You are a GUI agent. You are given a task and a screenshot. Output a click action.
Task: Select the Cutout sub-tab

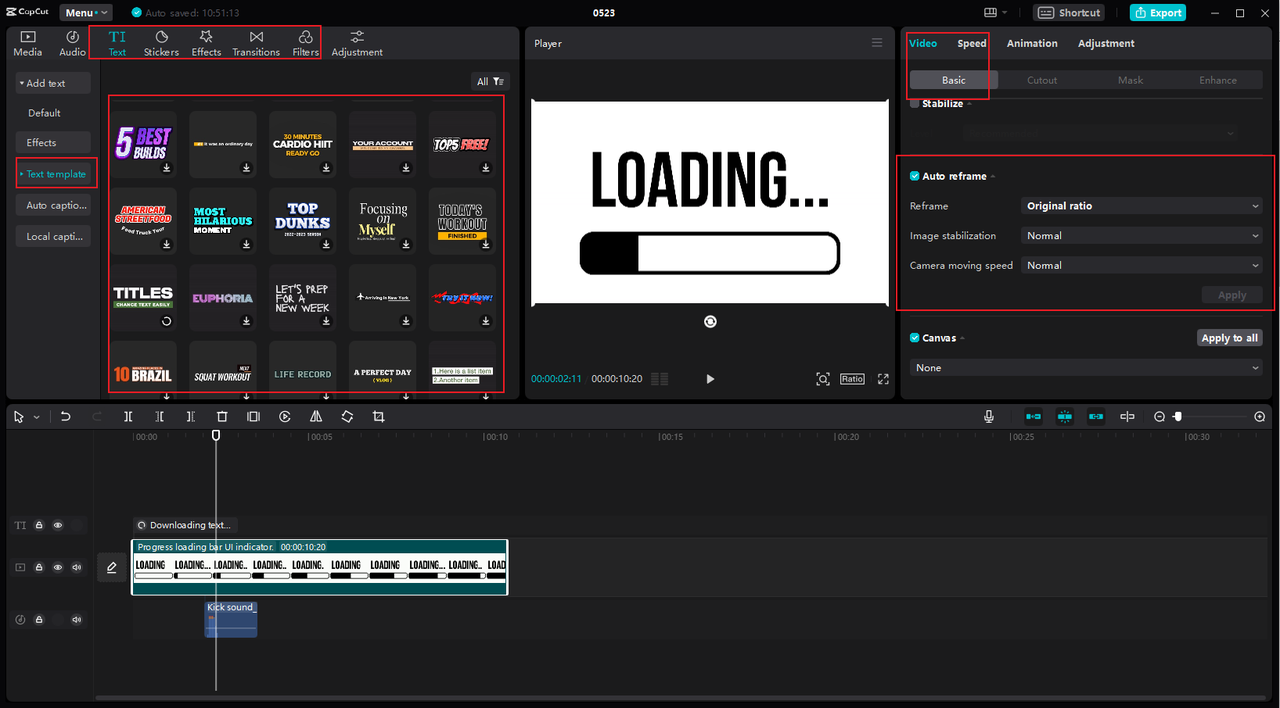click(x=1042, y=80)
